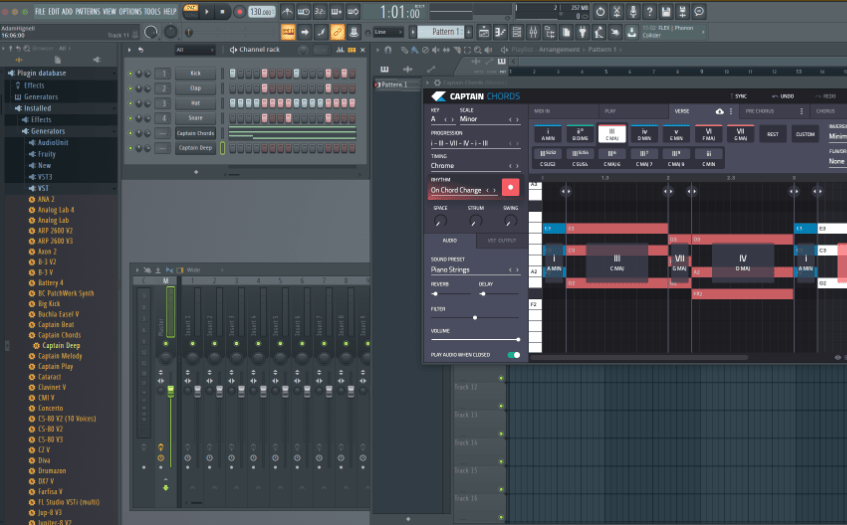Open the Channel rack All filter dropdown
The width and height of the screenshot is (847, 525).
click(194, 50)
